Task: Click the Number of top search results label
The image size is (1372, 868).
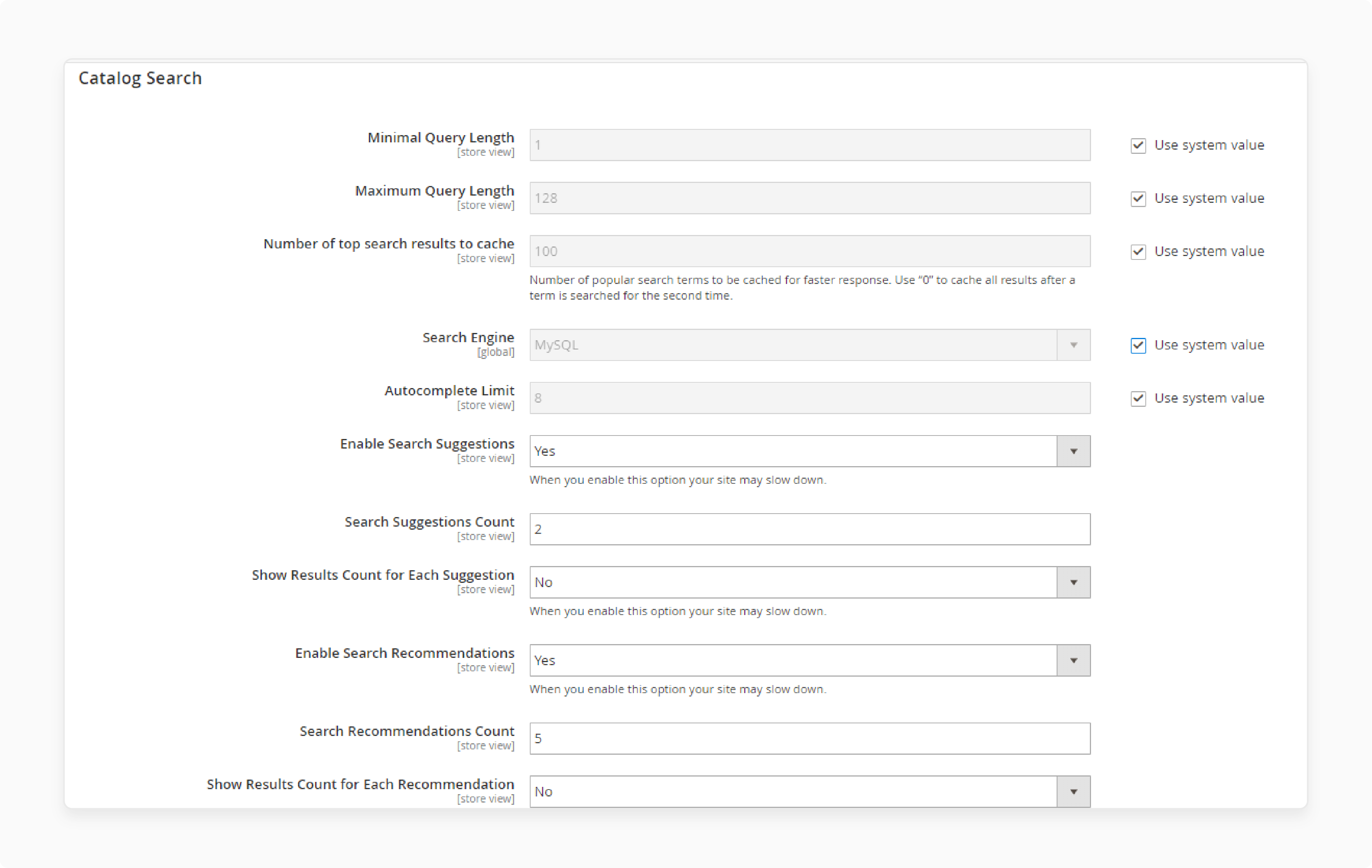Action: pos(389,243)
